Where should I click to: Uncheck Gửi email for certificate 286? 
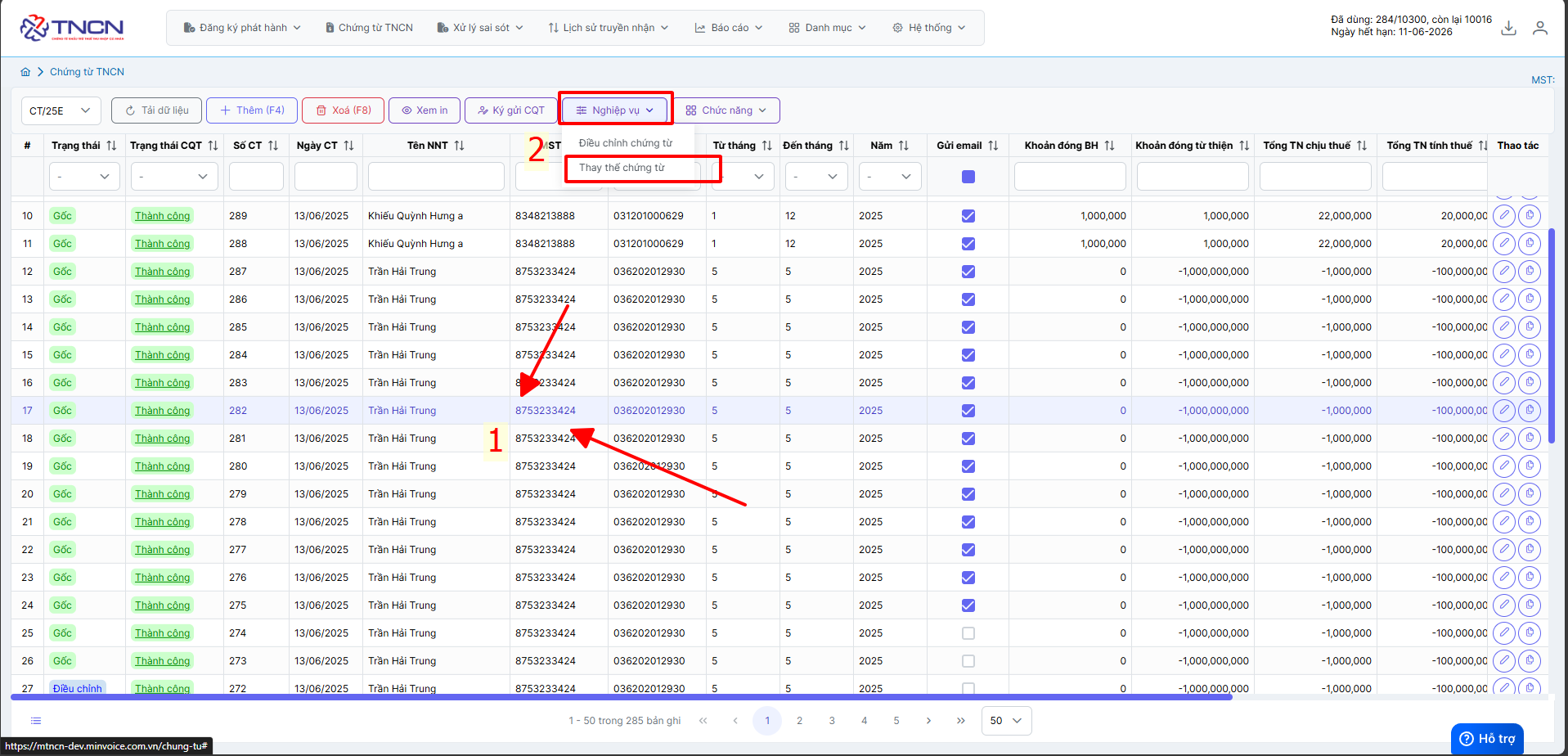[x=968, y=299]
